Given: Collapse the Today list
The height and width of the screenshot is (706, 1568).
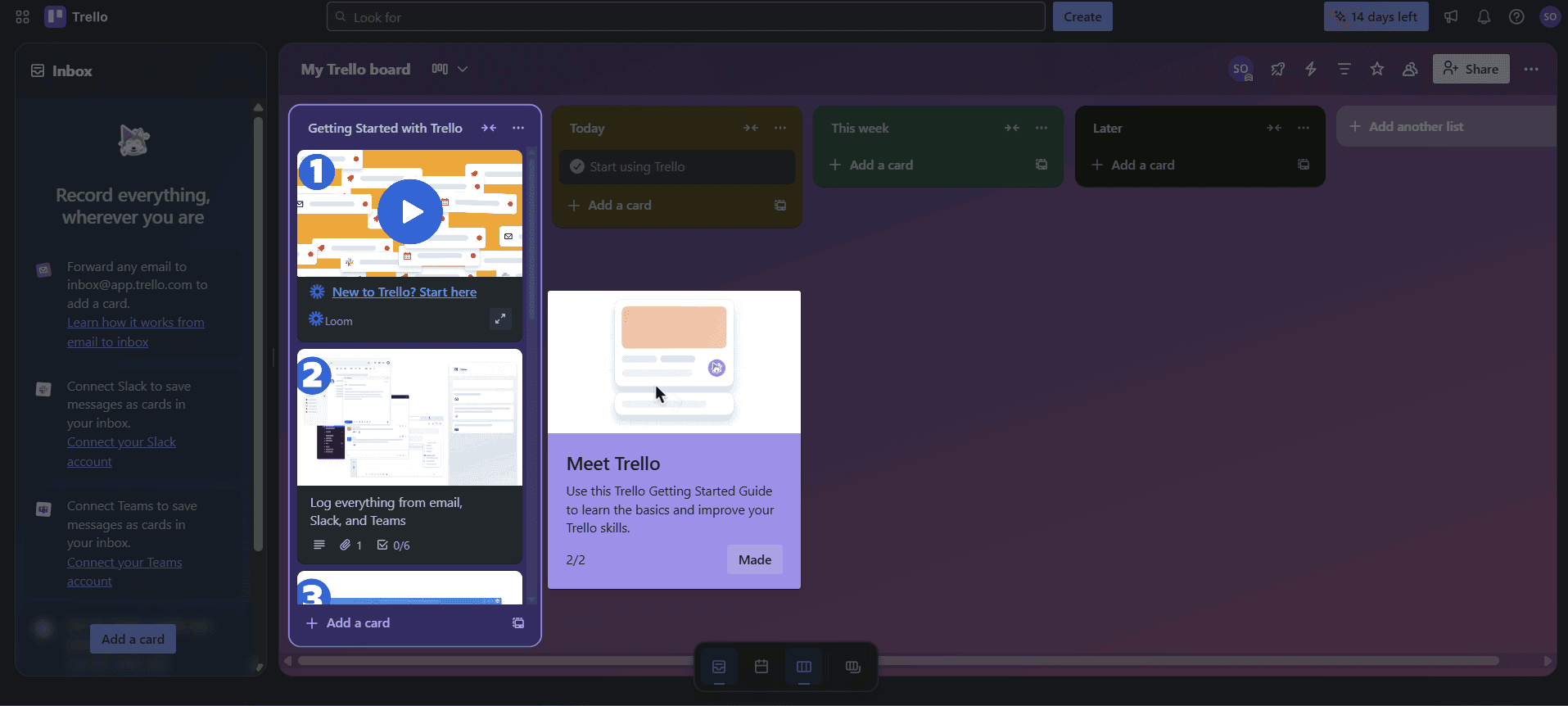Looking at the screenshot, I should (751, 128).
